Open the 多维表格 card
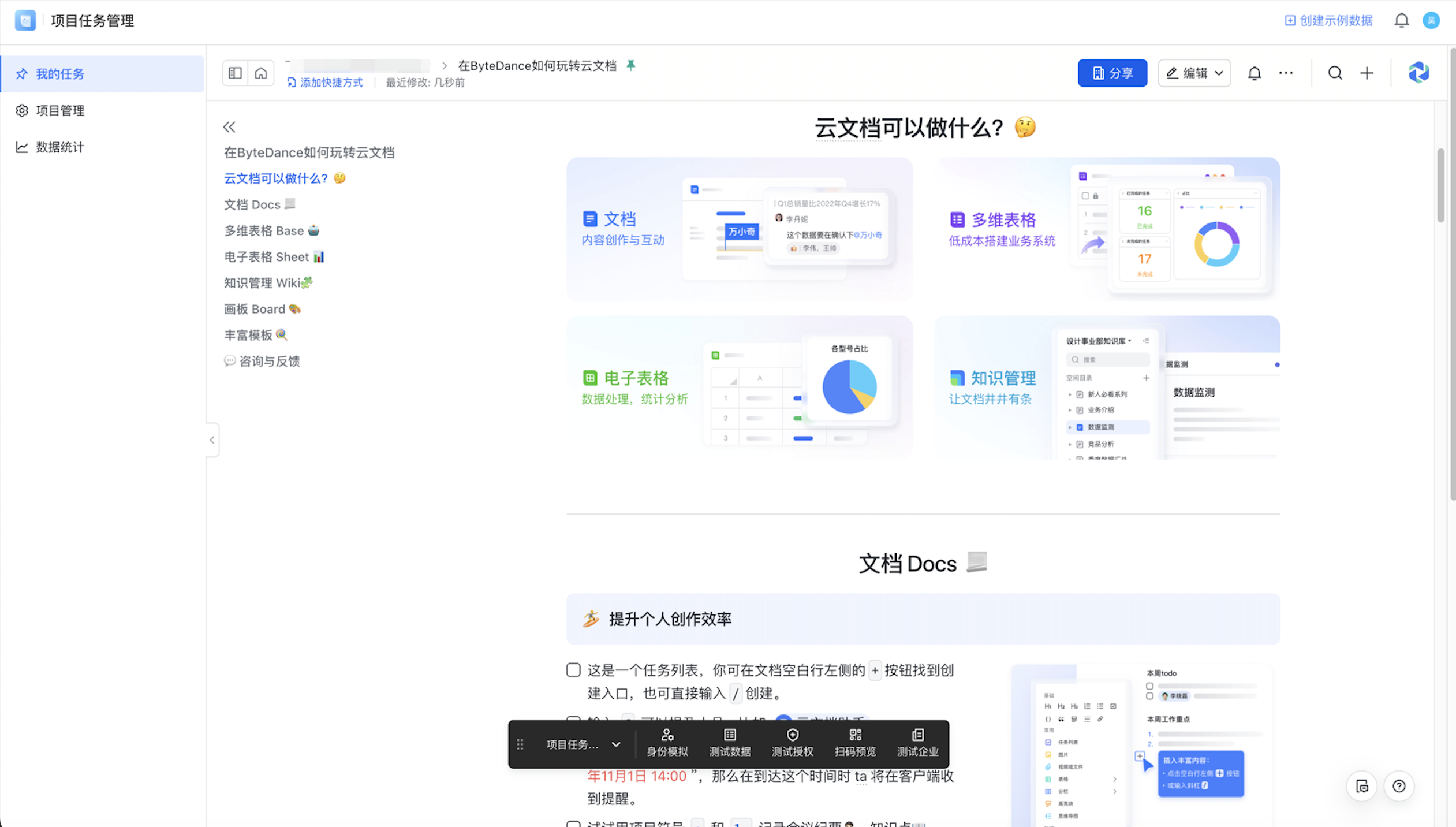Viewport: 1456px width, 827px height. (1107, 229)
